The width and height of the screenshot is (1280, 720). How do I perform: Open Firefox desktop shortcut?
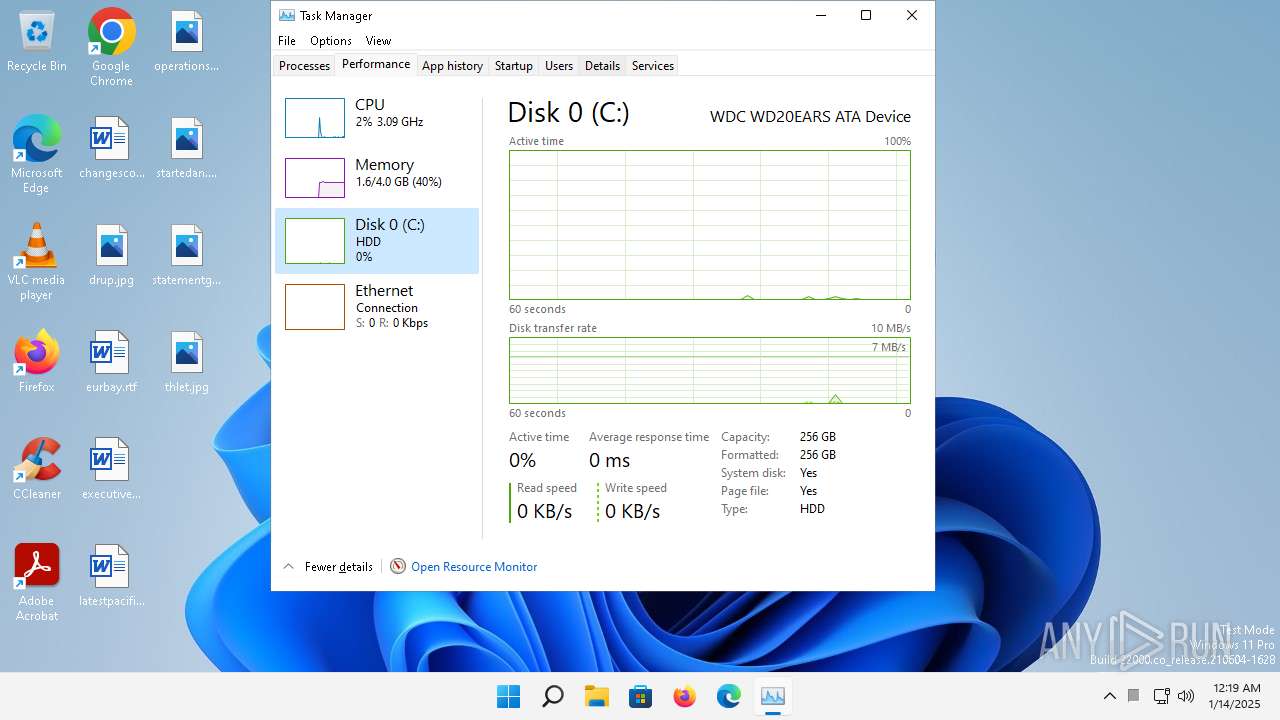(37, 362)
